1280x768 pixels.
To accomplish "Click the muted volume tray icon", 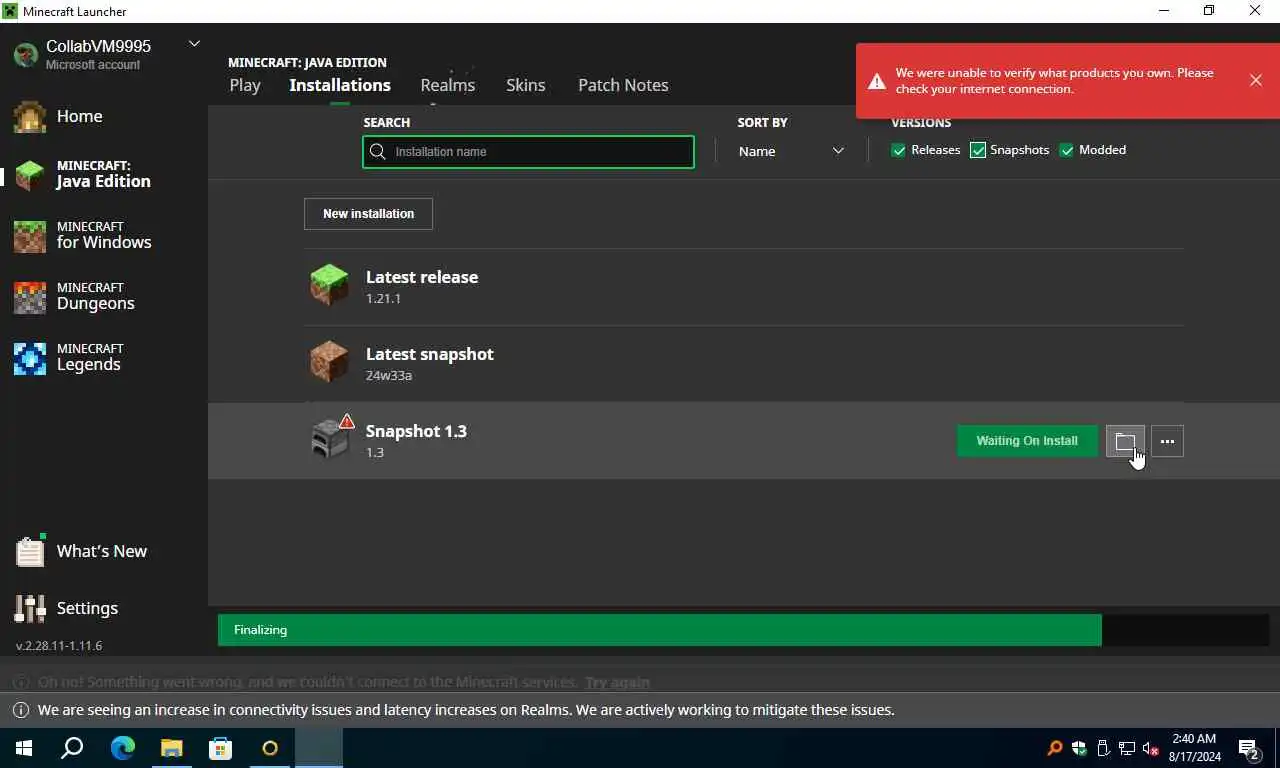I will pyautogui.click(x=1151, y=748).
